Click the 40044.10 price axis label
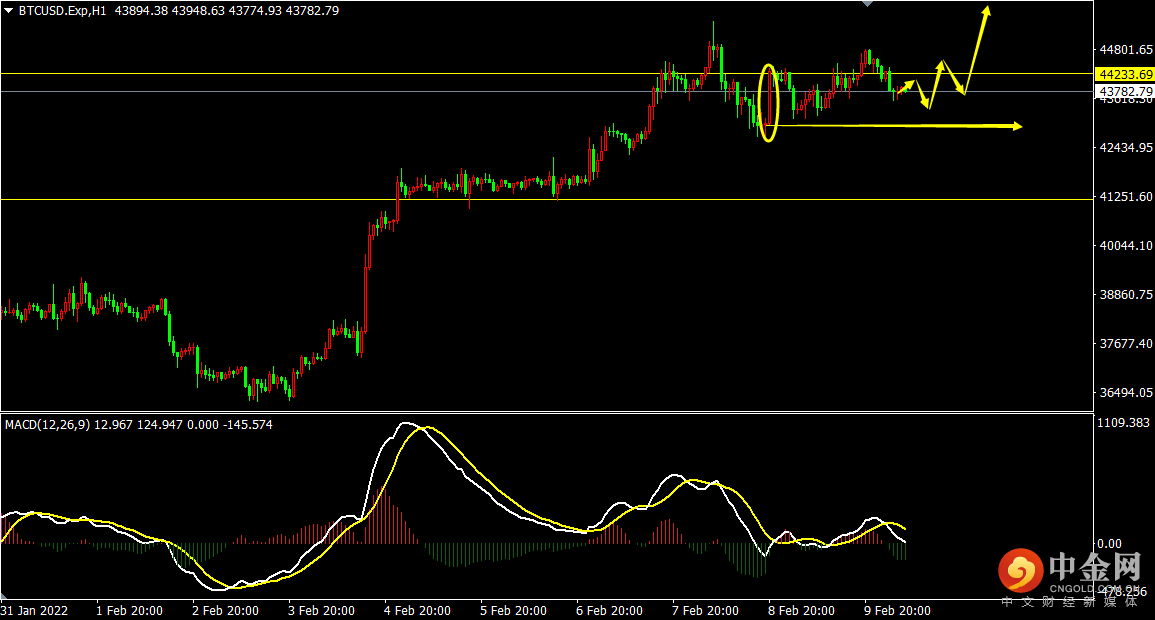The height and width of the screenshot is (620, 1155). (x=1126, y=246)
